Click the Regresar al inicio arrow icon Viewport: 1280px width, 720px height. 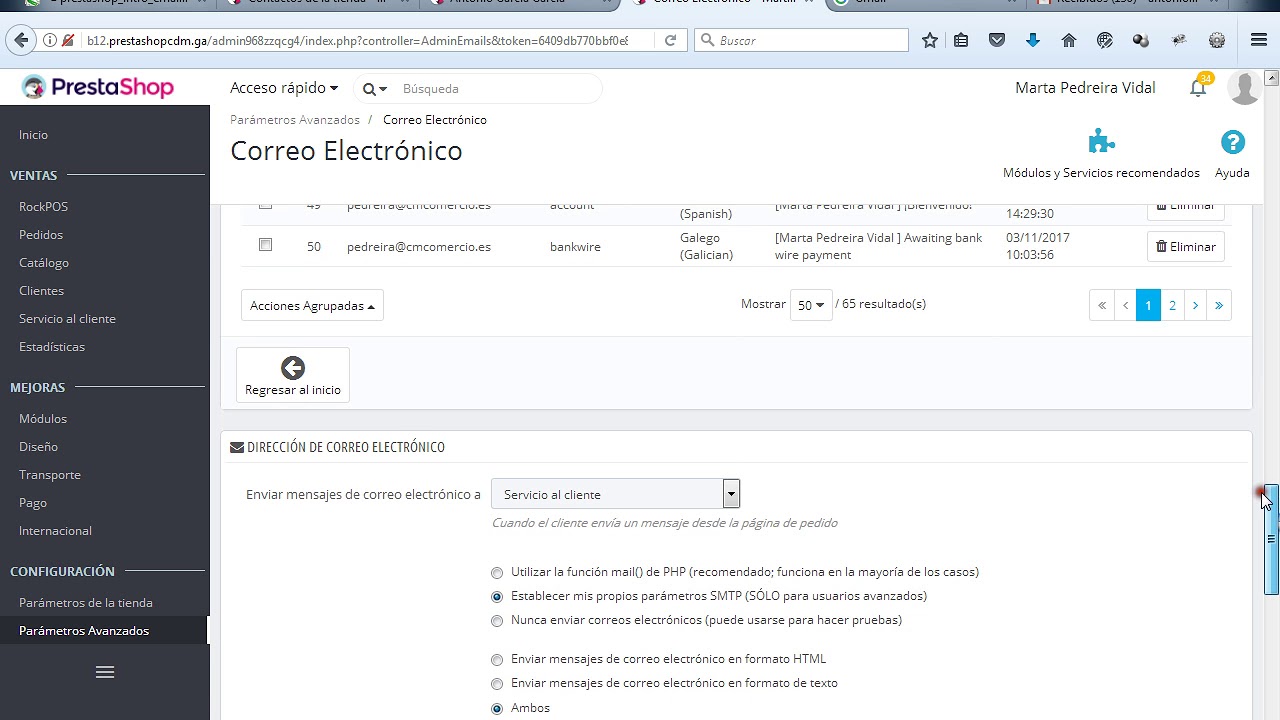(x=293, y=368)
